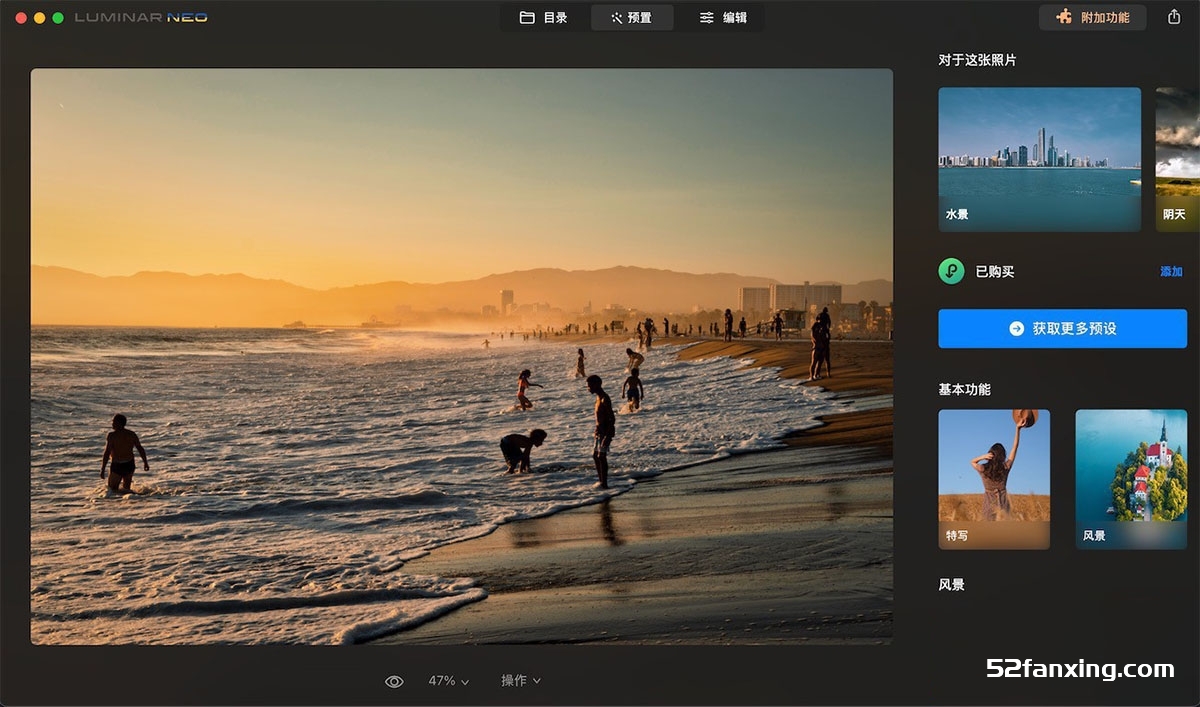This screenshot has height=707, width=1200.
Task: Select the 水景 preset thumbnail
Action: pyautogui.click(x=1039, y=159)
